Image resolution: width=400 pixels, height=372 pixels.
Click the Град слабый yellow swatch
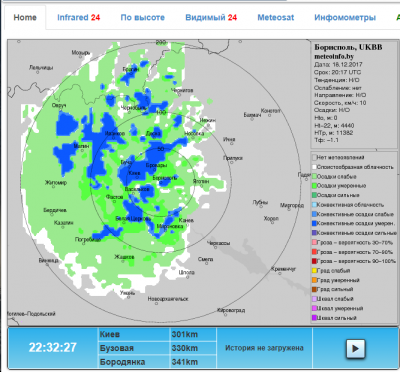(314, 271)
